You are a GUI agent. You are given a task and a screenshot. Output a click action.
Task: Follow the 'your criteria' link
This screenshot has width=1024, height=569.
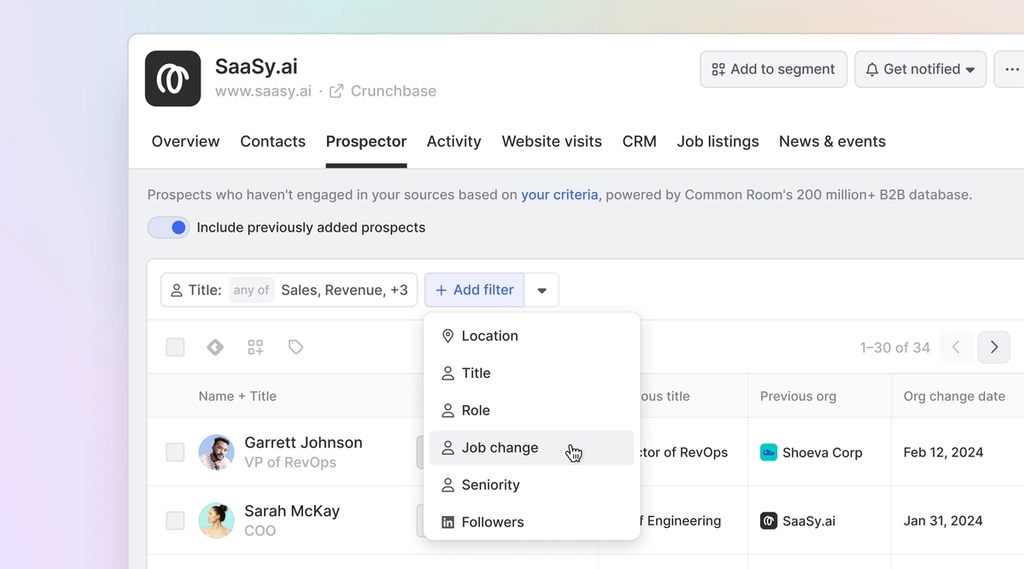(x=560, y=195)
